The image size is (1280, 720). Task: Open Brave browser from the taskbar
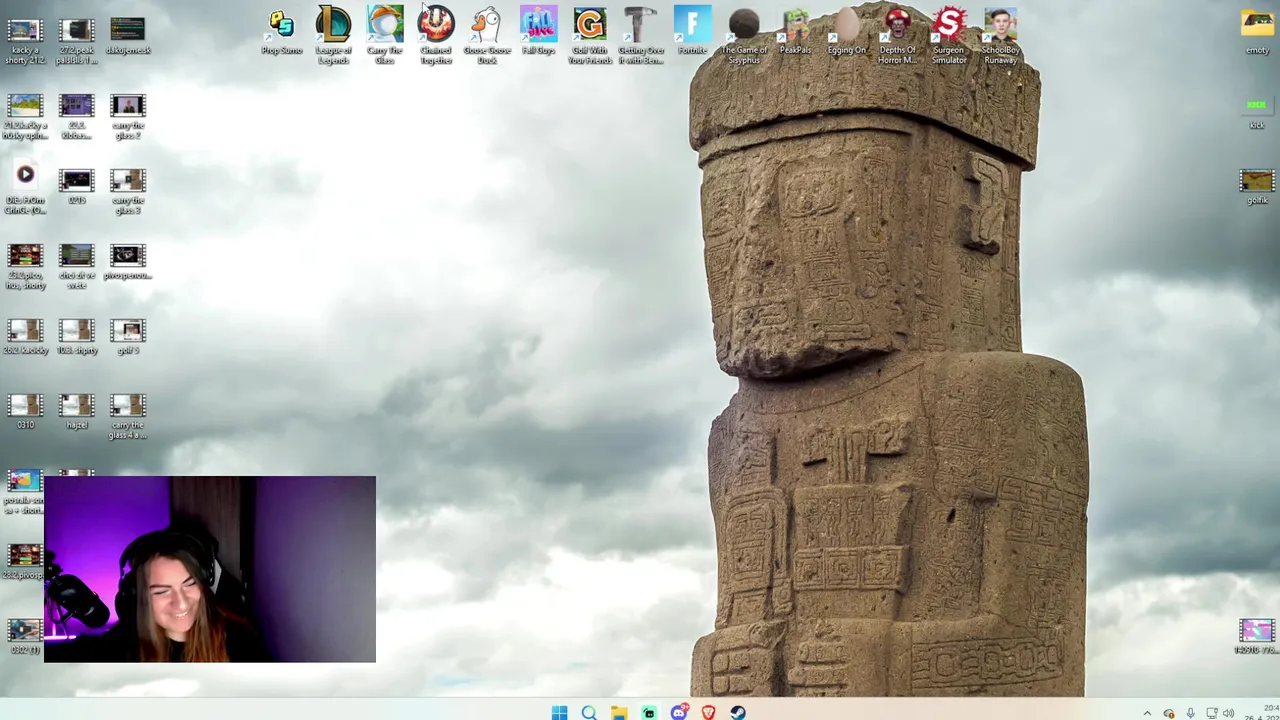(708, 712)
